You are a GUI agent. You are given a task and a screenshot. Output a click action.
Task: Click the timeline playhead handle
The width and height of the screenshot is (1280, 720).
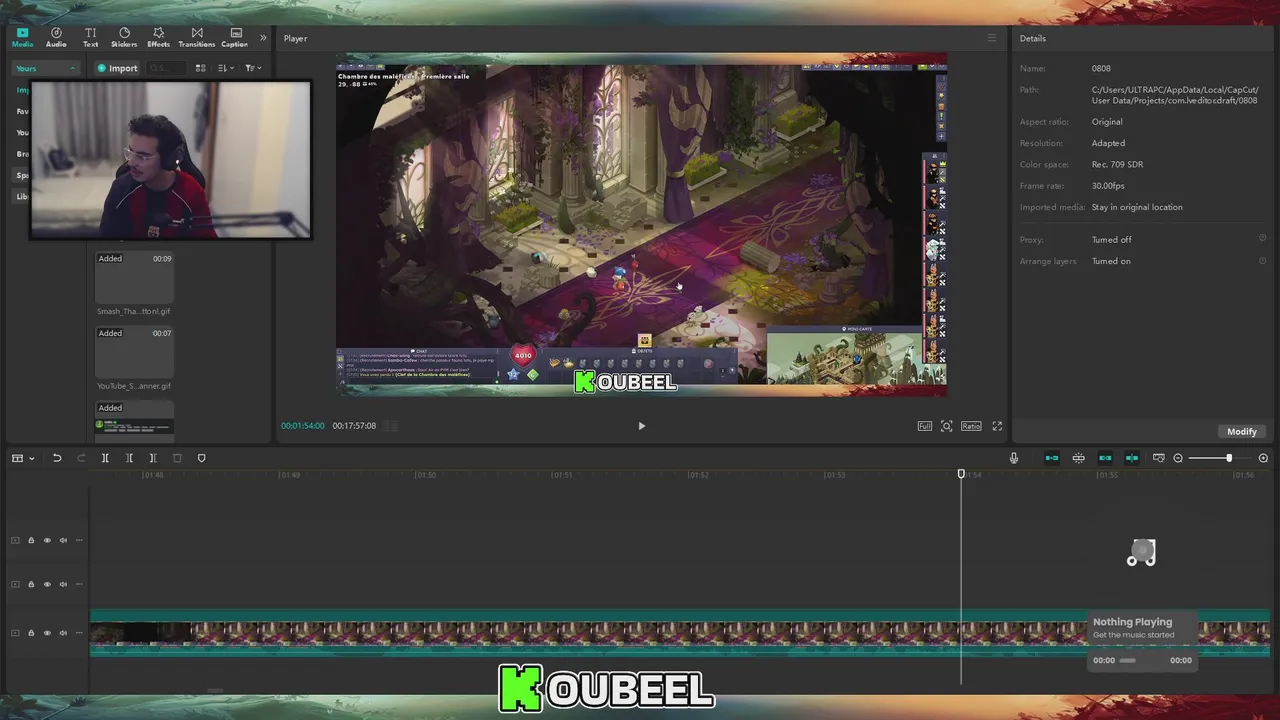(961, 474)
